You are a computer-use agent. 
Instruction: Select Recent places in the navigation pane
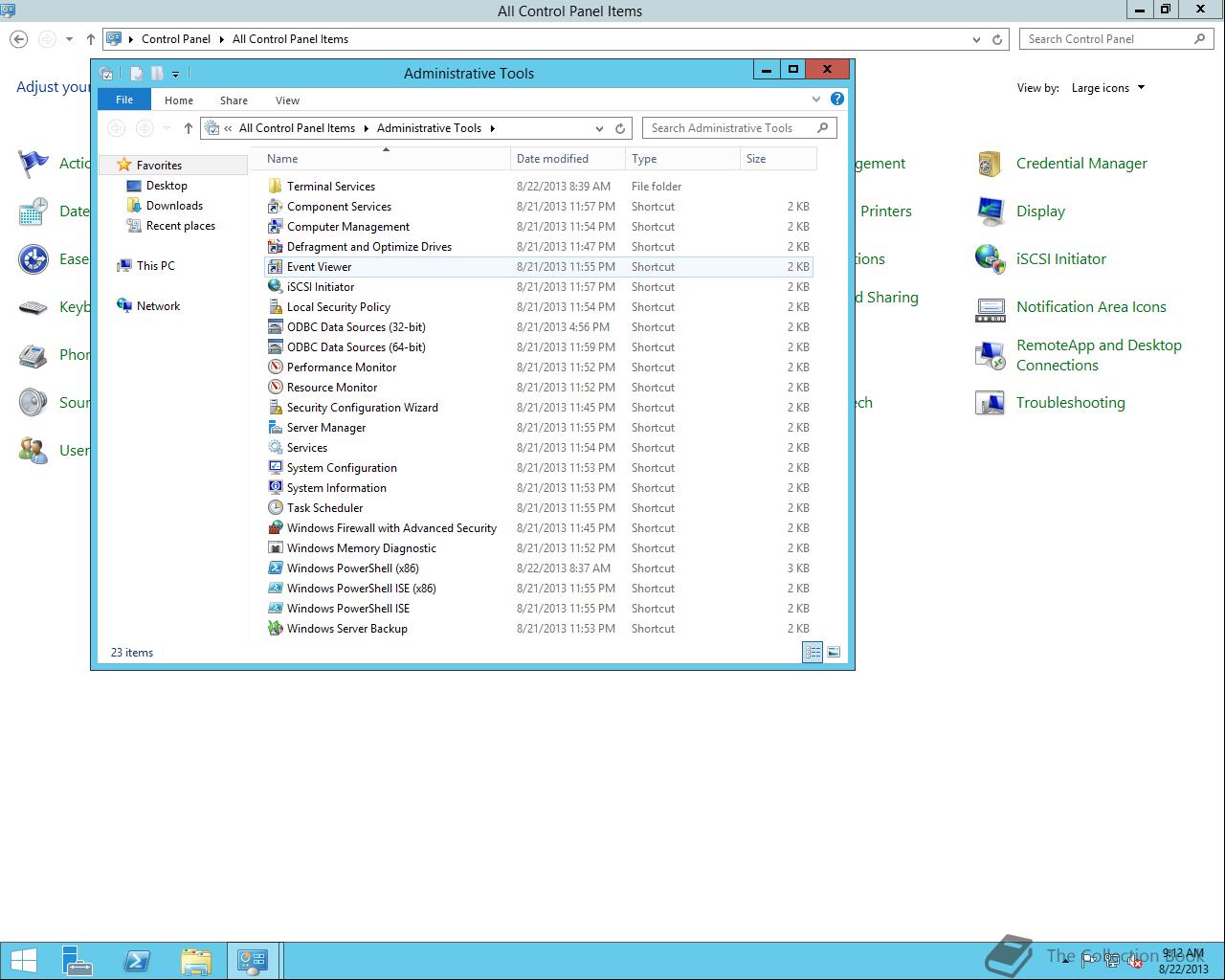coord(180,226)
